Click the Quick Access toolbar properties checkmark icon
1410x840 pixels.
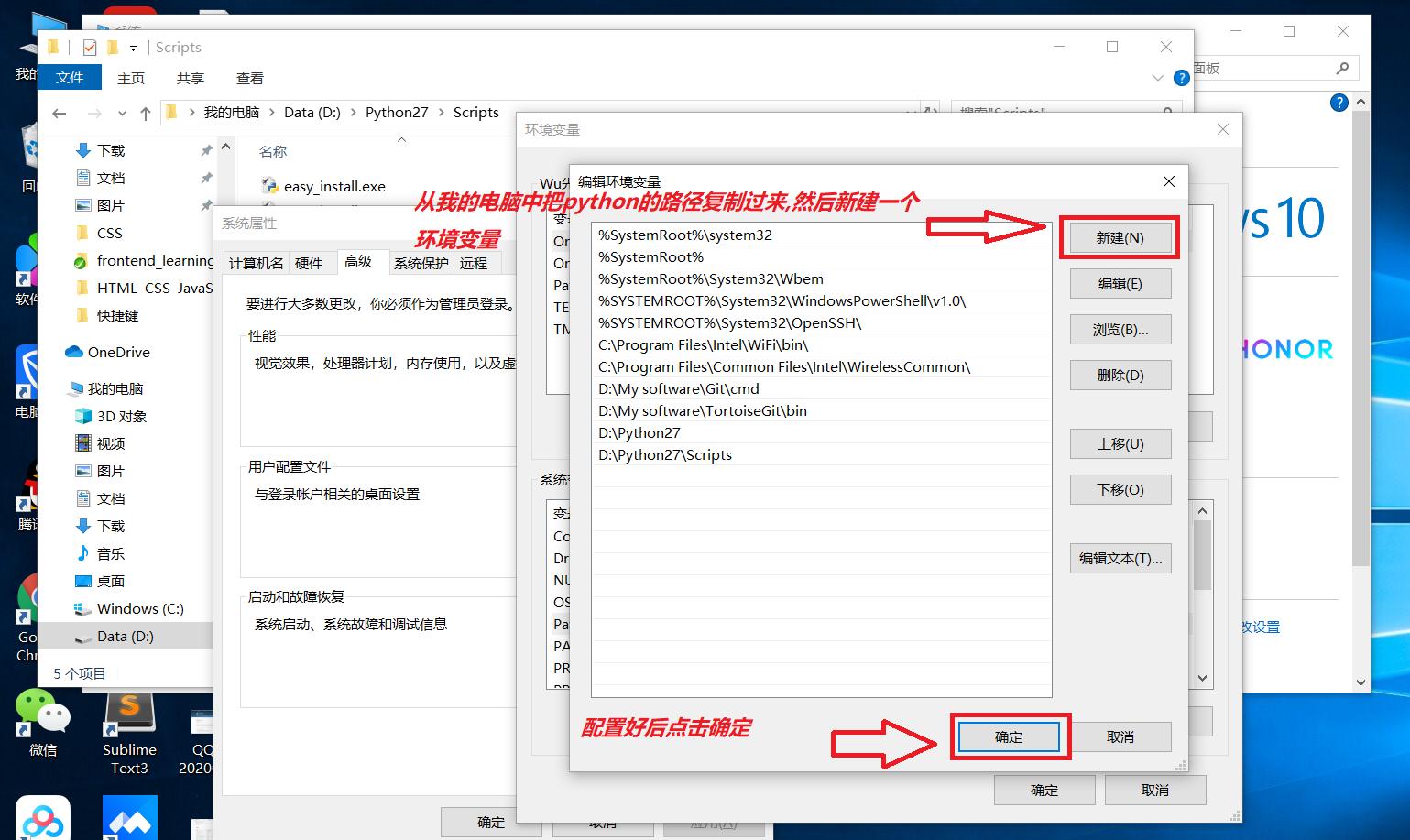pyautogui.click(x=90, y=48)
